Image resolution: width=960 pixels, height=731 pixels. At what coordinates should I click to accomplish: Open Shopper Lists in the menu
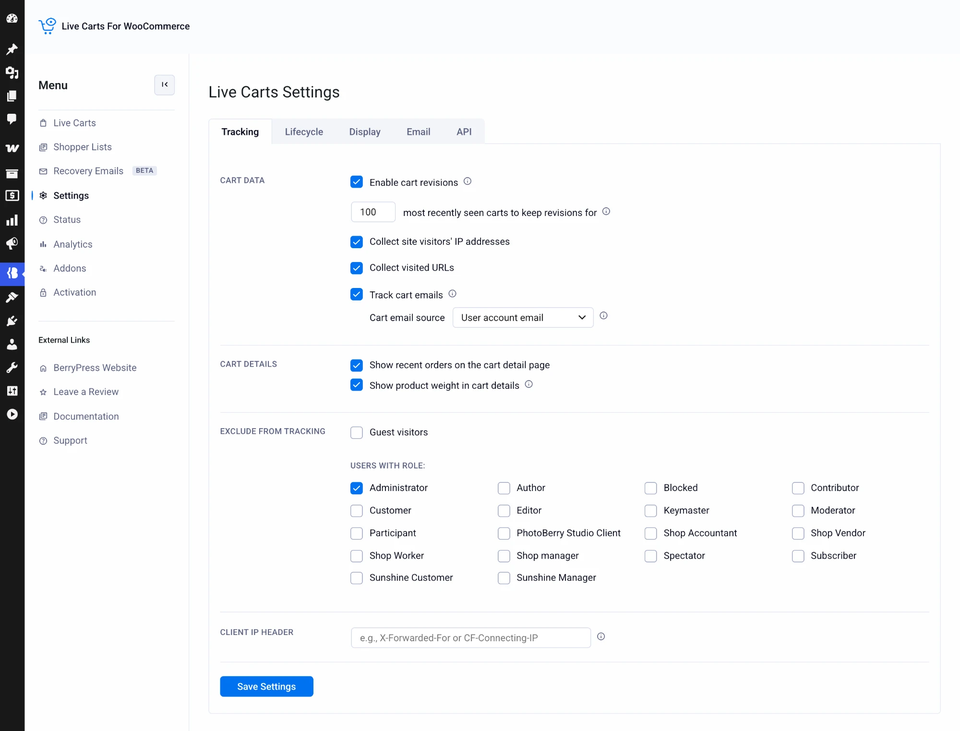coord(82,147)
